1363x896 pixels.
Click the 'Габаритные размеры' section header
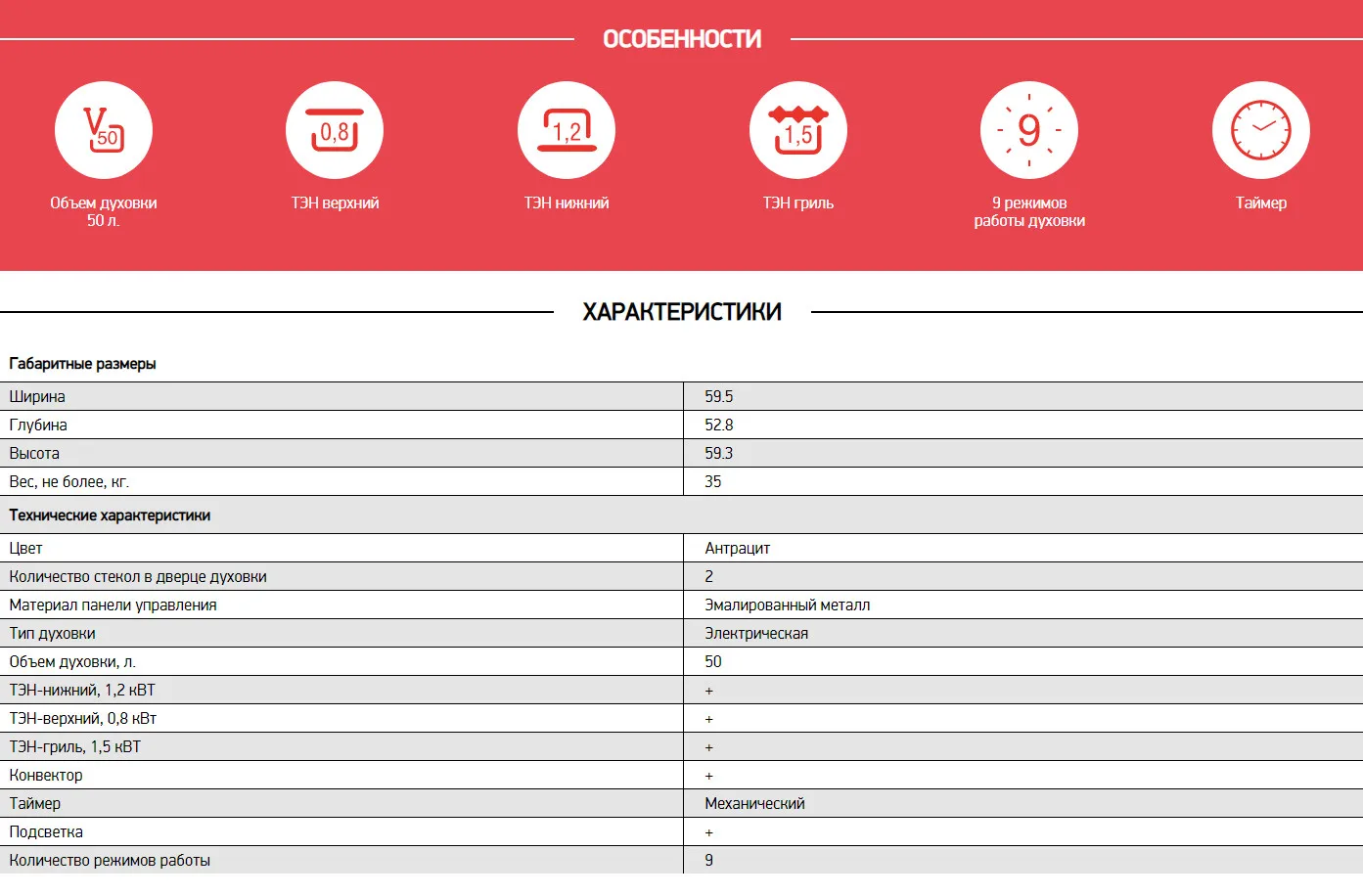click(83, 364)
